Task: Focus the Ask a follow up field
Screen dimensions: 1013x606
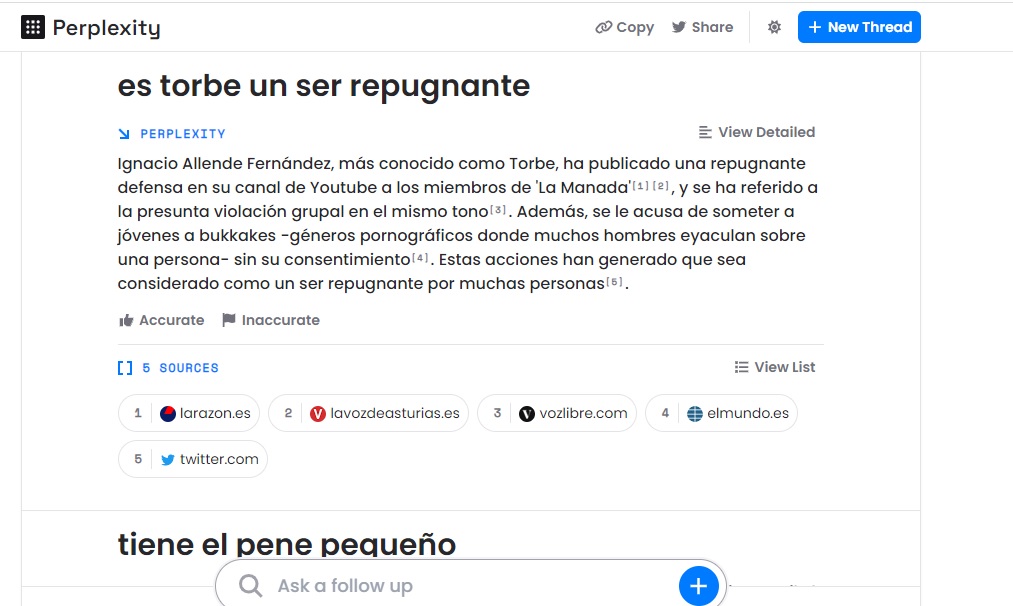Action: tap(470, 585)
